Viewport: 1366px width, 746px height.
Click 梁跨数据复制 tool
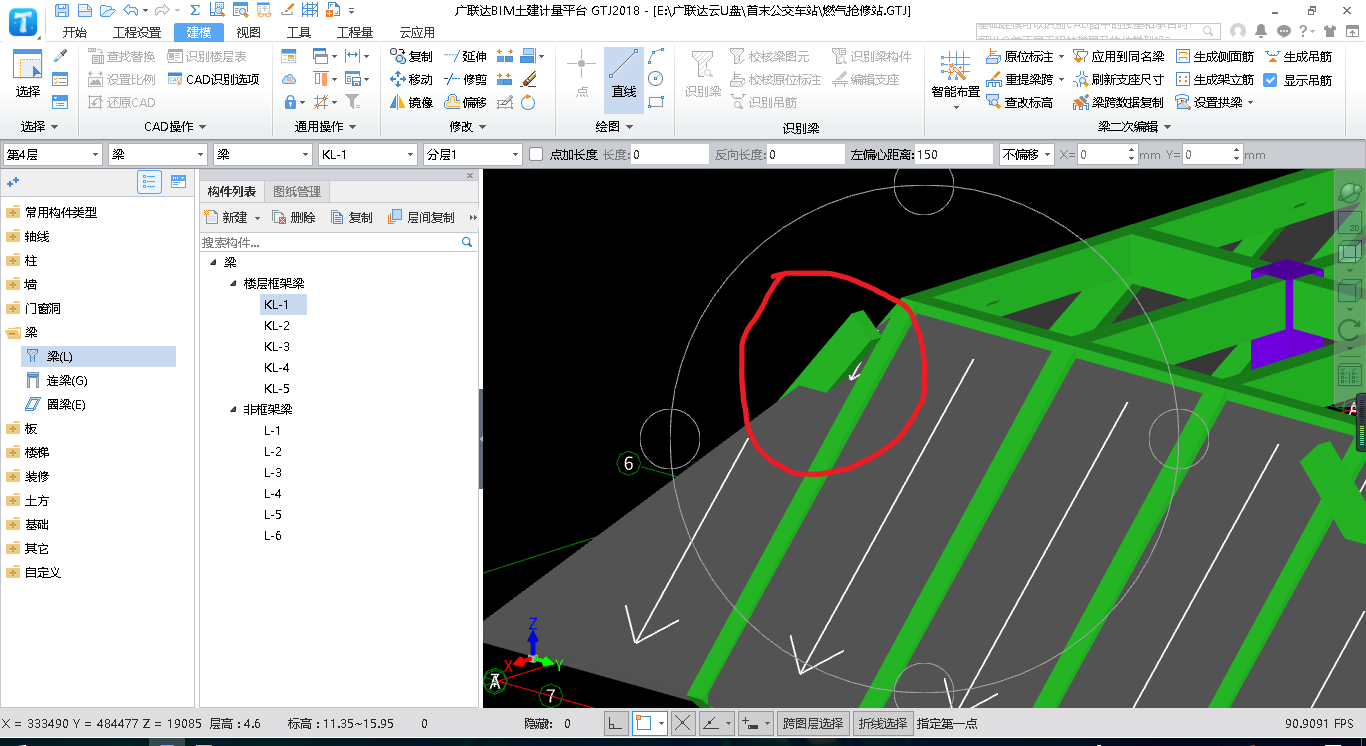[x=1118, y=102]
